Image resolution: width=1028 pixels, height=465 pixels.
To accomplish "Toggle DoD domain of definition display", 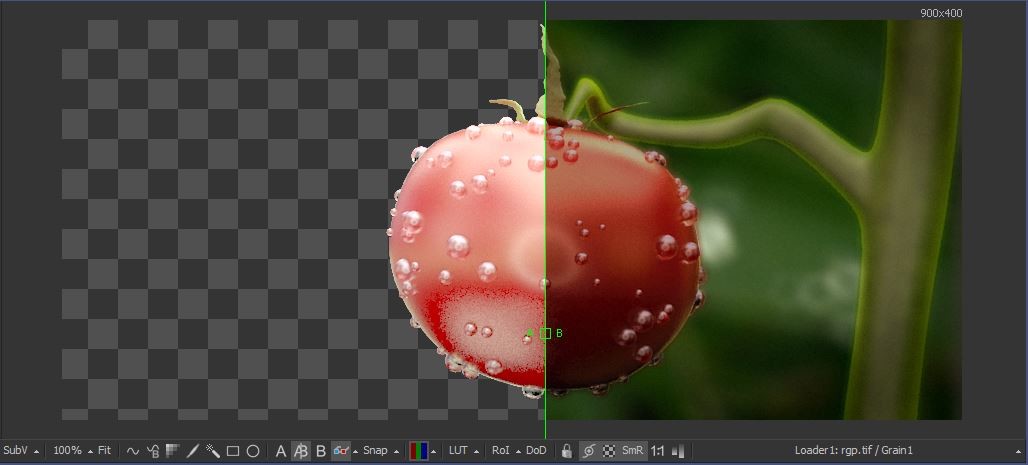I will click(536, 451).
